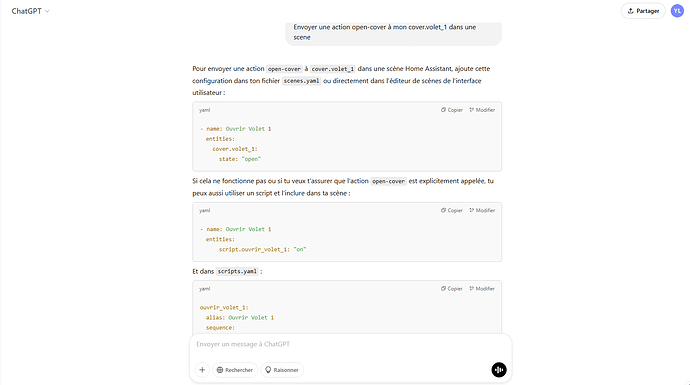690x385 pixels.
Task: Copy the first yaml code block
Action: pos(452,110)
